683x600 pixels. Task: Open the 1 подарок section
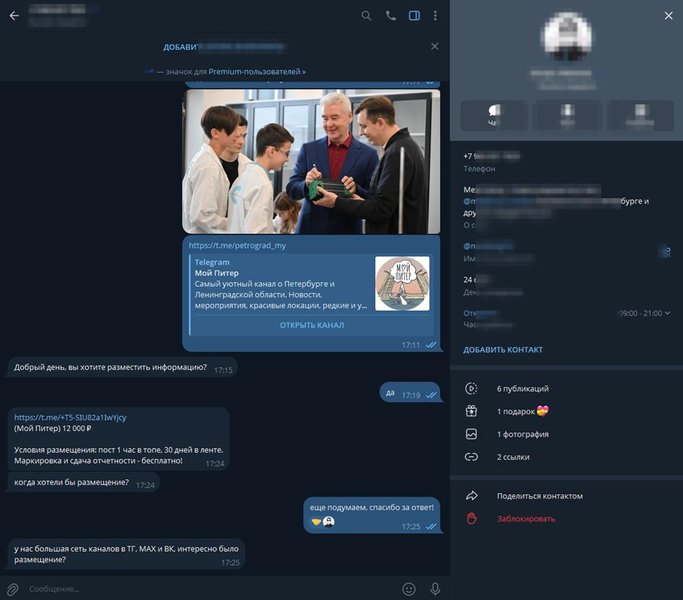[x=566, y=411]
